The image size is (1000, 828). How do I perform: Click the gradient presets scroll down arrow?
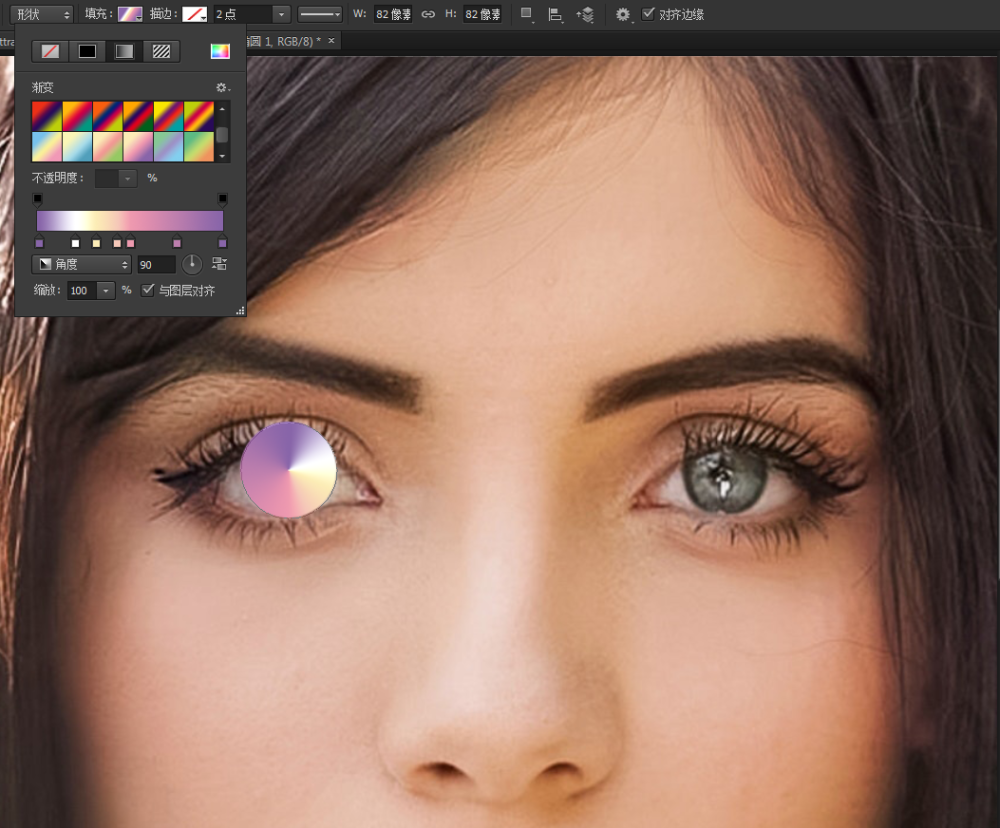click(222, 156)
